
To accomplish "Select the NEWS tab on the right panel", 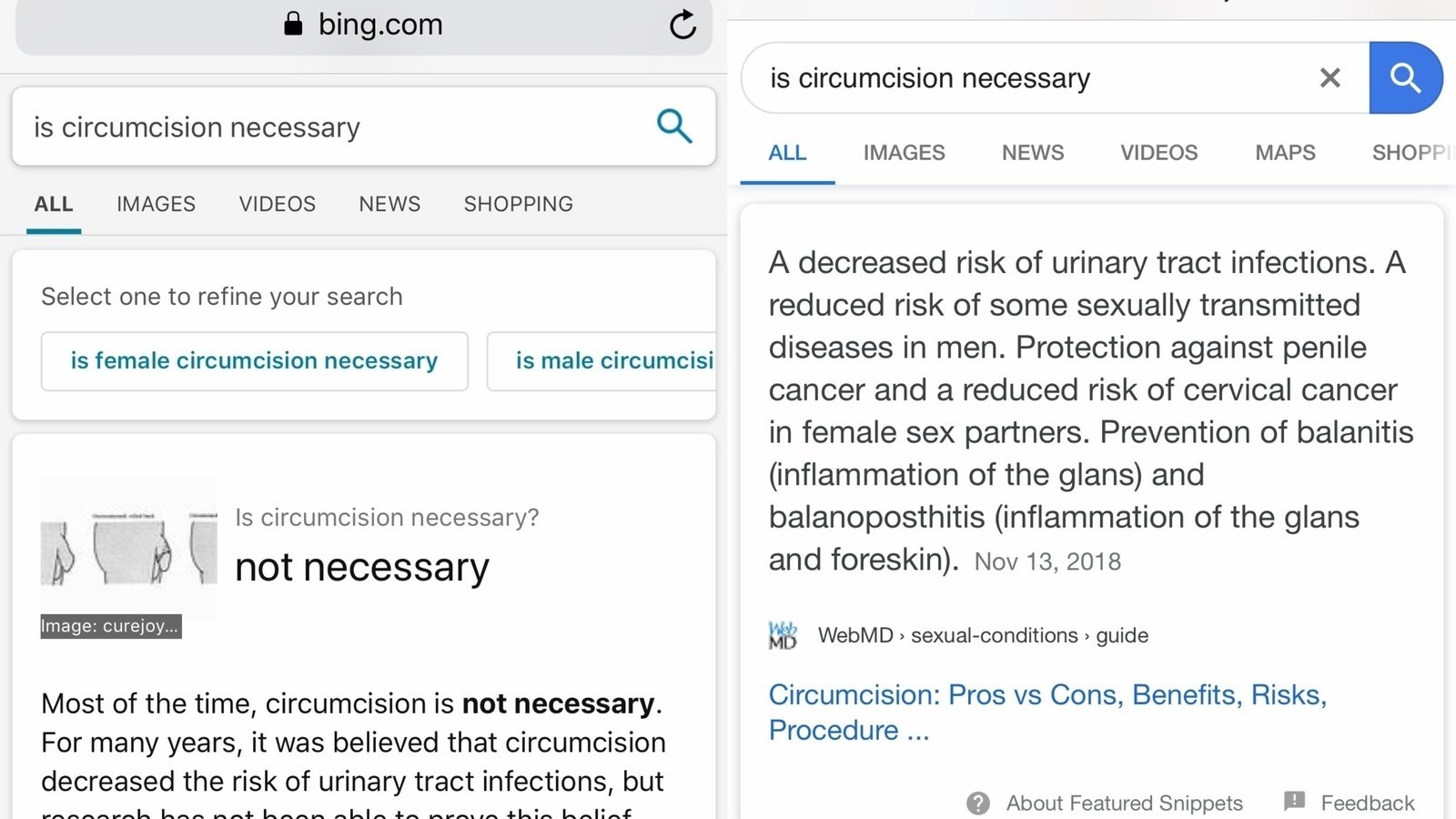I will pyautogui.click(x=1032, y=152).
